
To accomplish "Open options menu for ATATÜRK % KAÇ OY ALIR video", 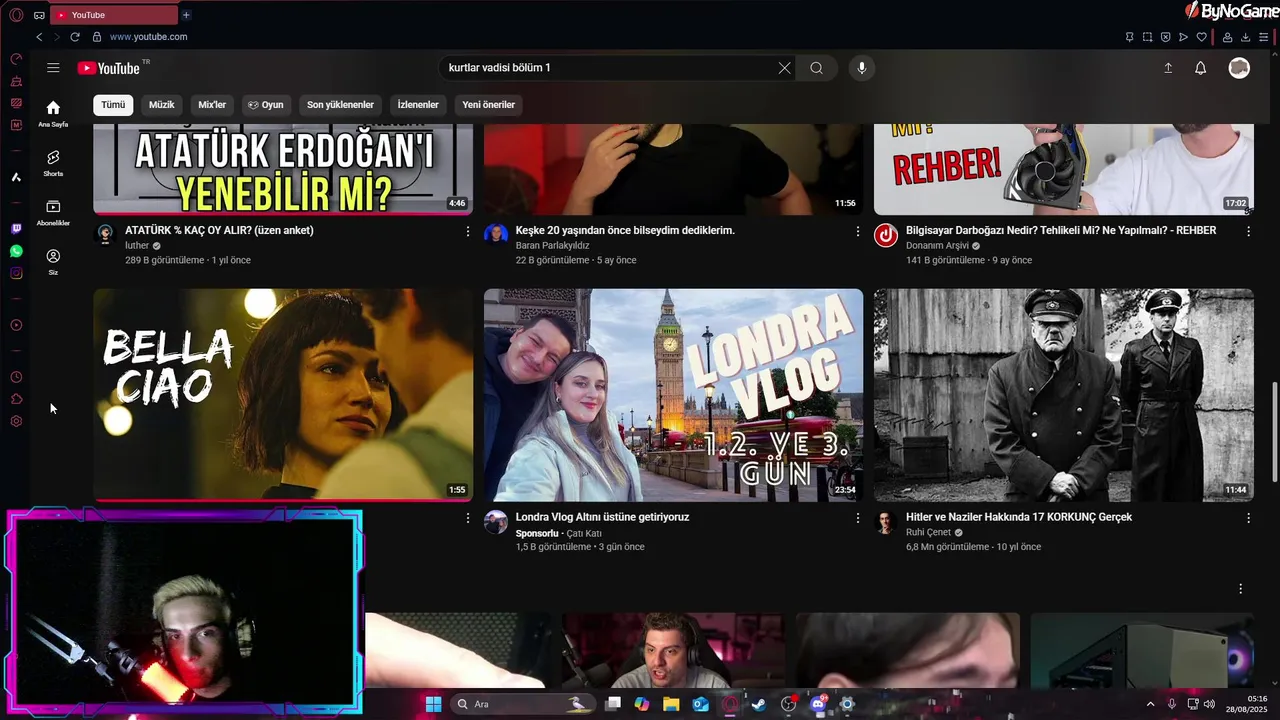I will (467, 231).
